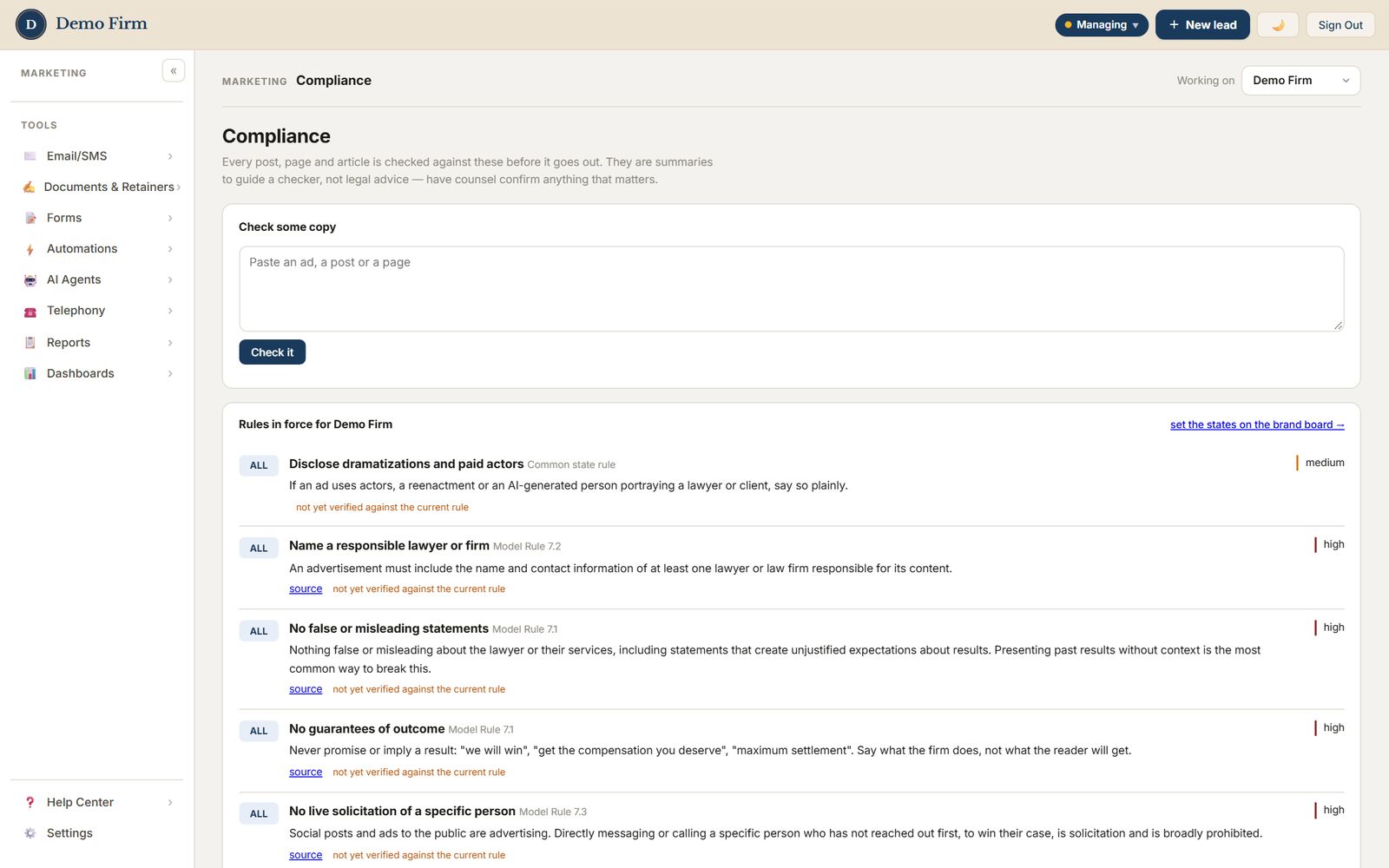Open the Managing status dropdown
Viewport: 1389px width, 868px height.
[1102, 24]
